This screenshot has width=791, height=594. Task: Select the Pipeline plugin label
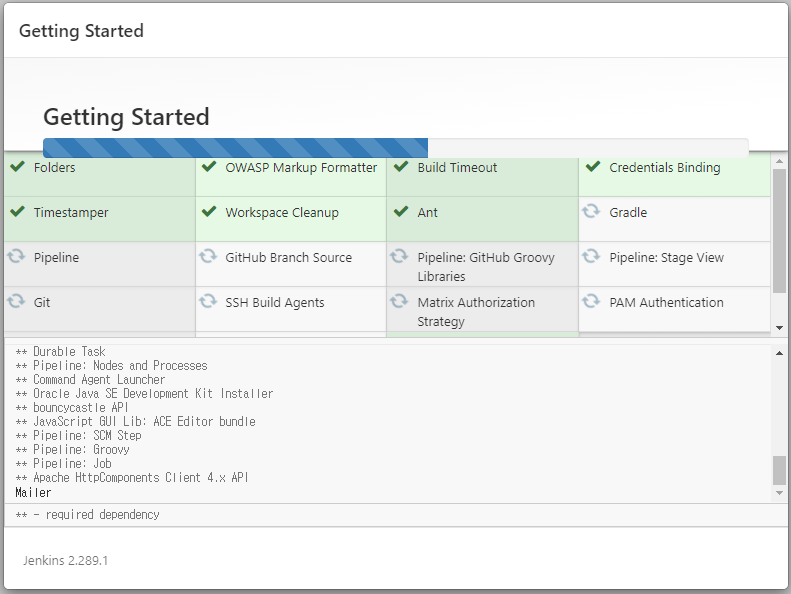56,258
